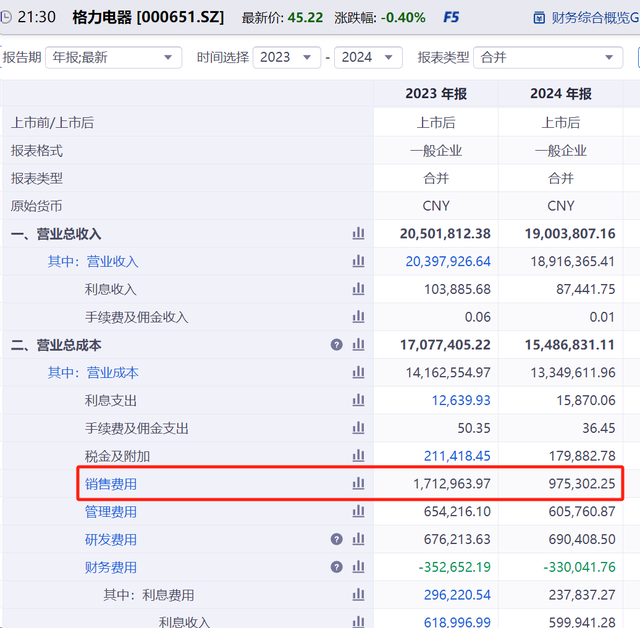Image resolution: width=640 pixels, height=628 pixels.
Task: Click the 财务综合概览 icon at top right
Action: tap(539, 18)
